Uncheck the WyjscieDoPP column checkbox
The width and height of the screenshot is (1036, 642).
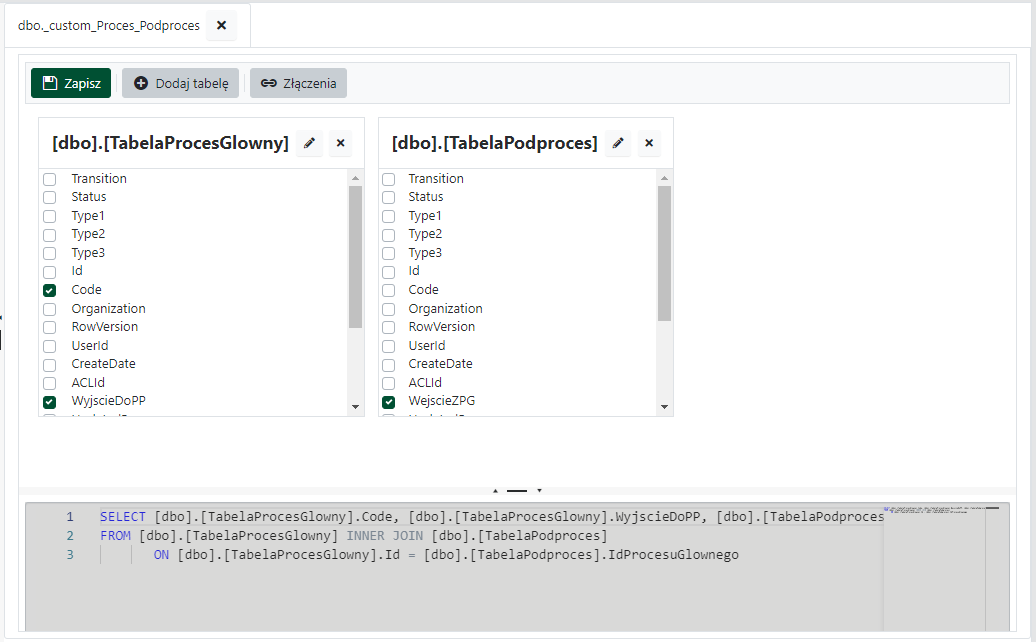tap(49, 401)
